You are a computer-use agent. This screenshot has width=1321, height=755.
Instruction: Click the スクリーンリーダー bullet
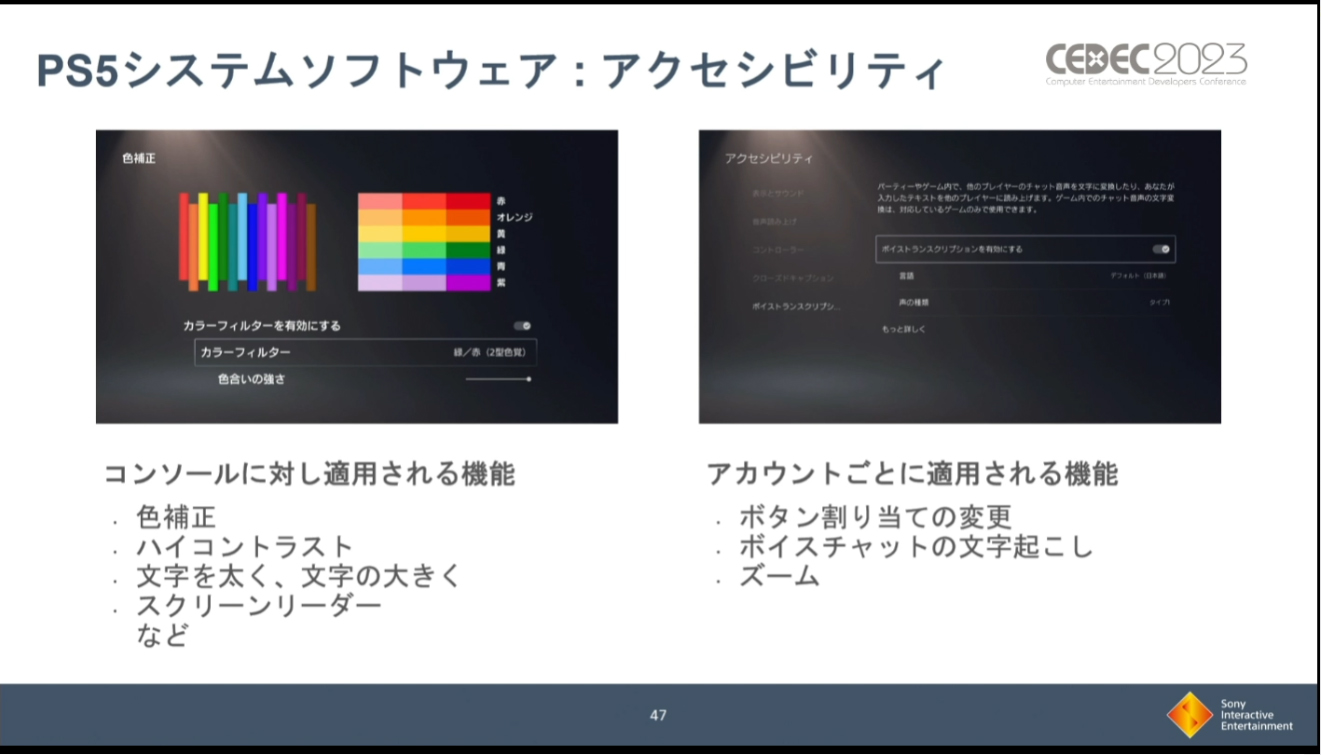[x=259, y=606]
